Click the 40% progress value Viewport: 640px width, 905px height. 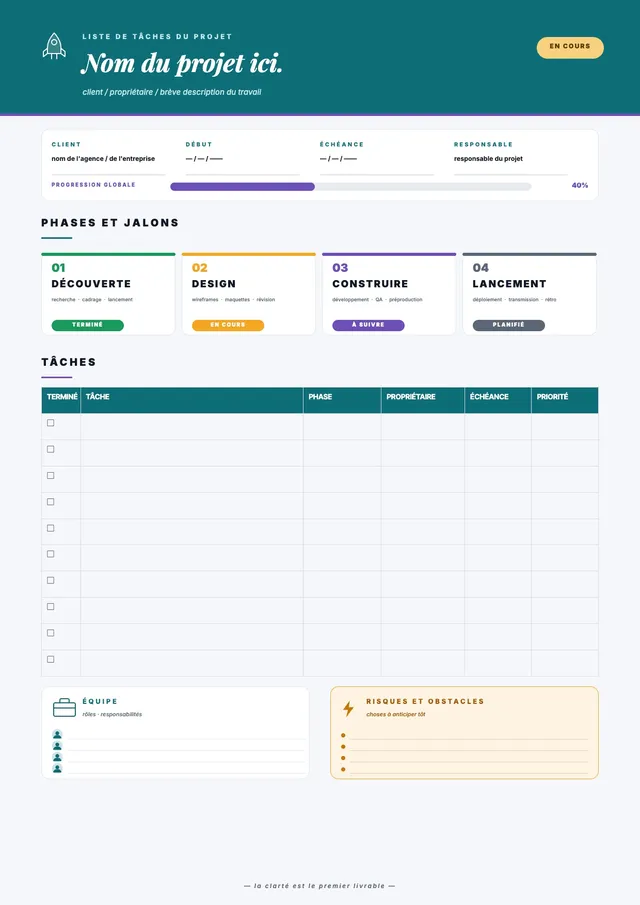tap(579, 185)
